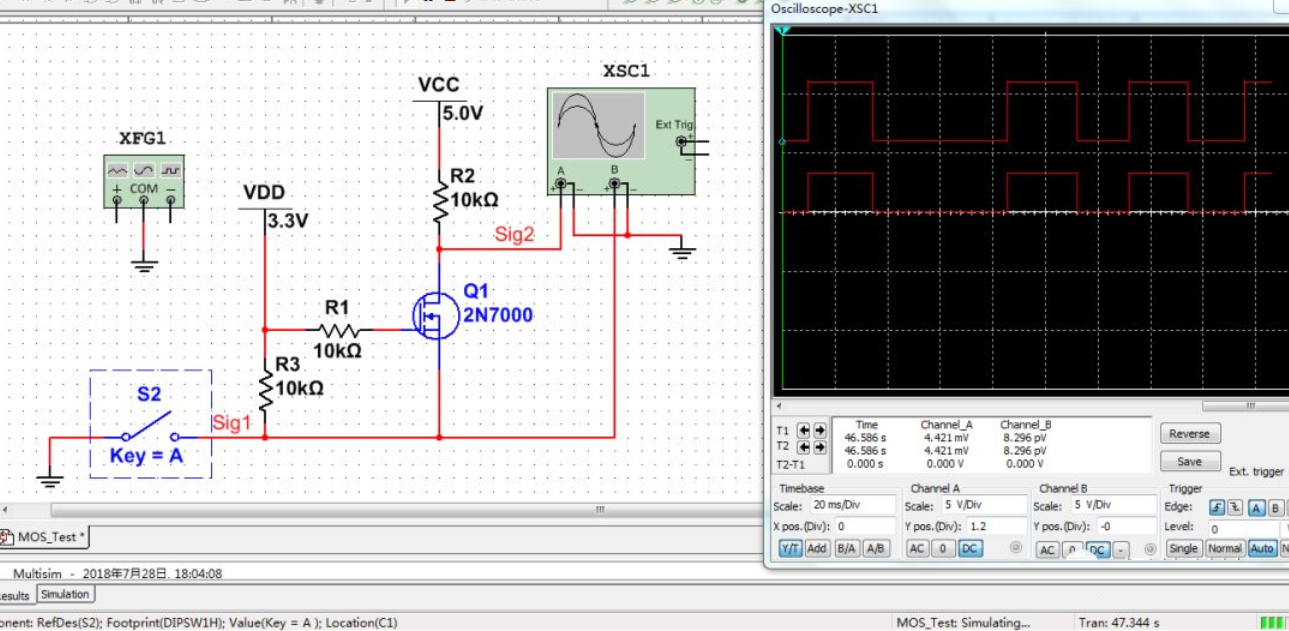The image size is (1289, 631).
Task: Enable Channel A AC coupling
Action: [x=917, y=548]
